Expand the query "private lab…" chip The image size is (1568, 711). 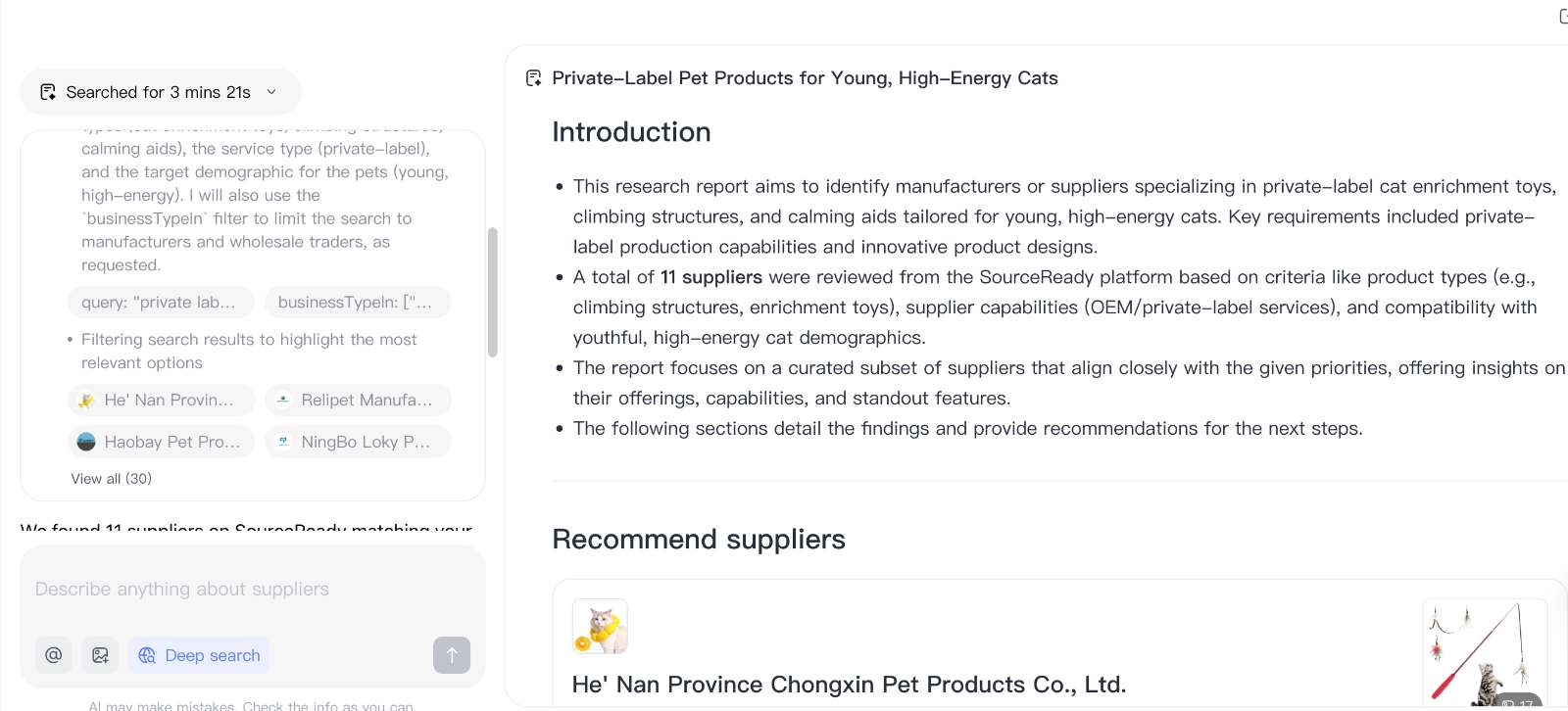point(161,303)
